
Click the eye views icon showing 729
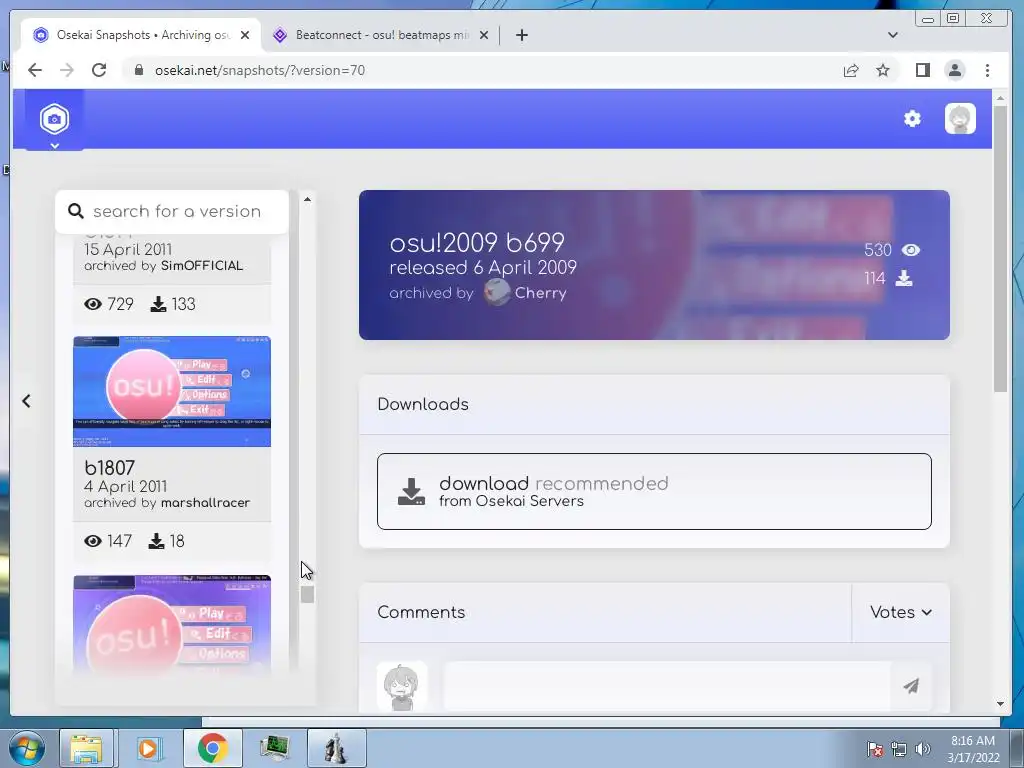tap(93, 304)
